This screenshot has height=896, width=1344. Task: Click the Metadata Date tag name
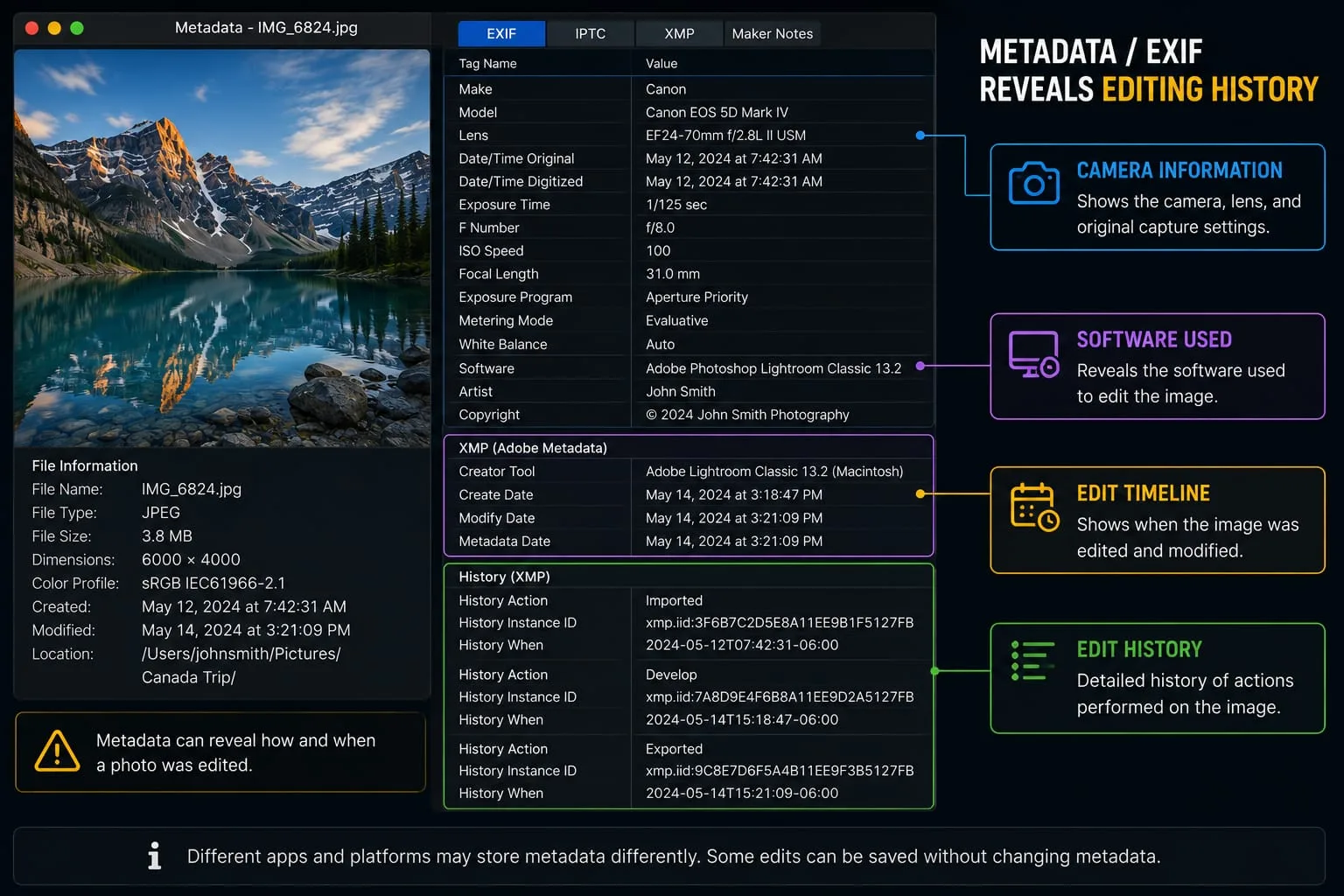pyautogui.click(x=504, y=542)
